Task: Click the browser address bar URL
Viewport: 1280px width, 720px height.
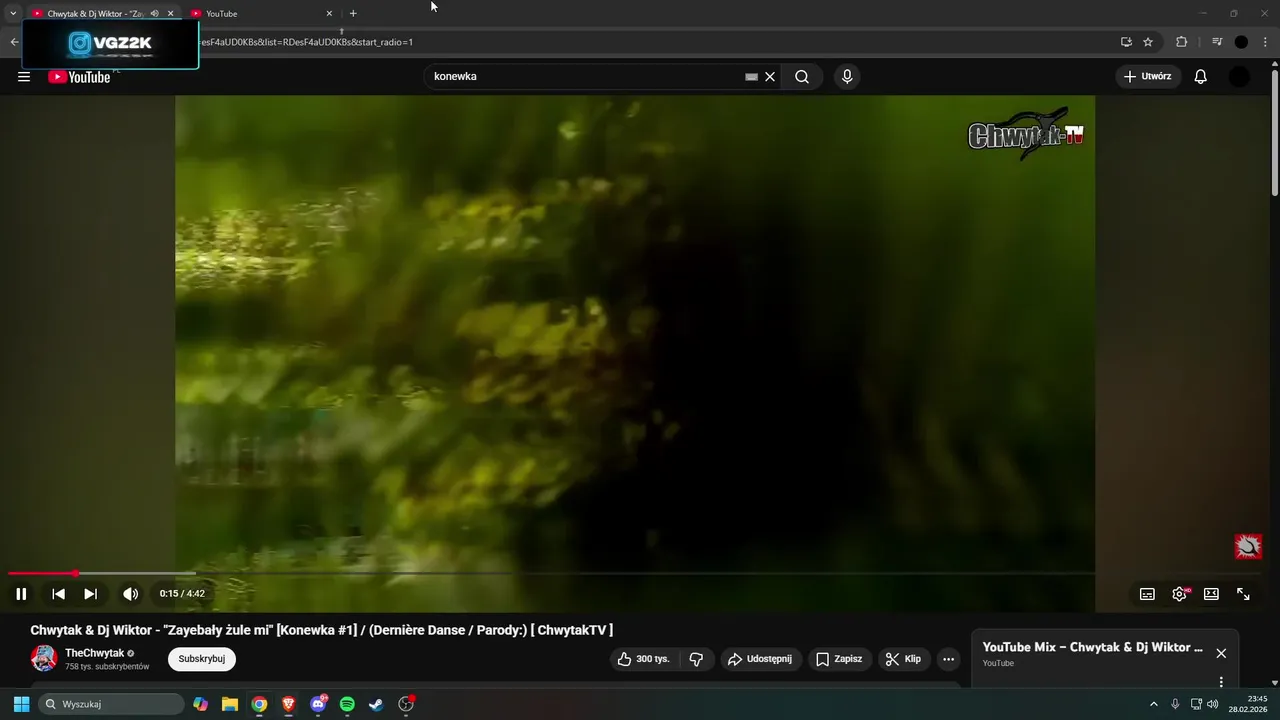Action: (x=306, y=42)
